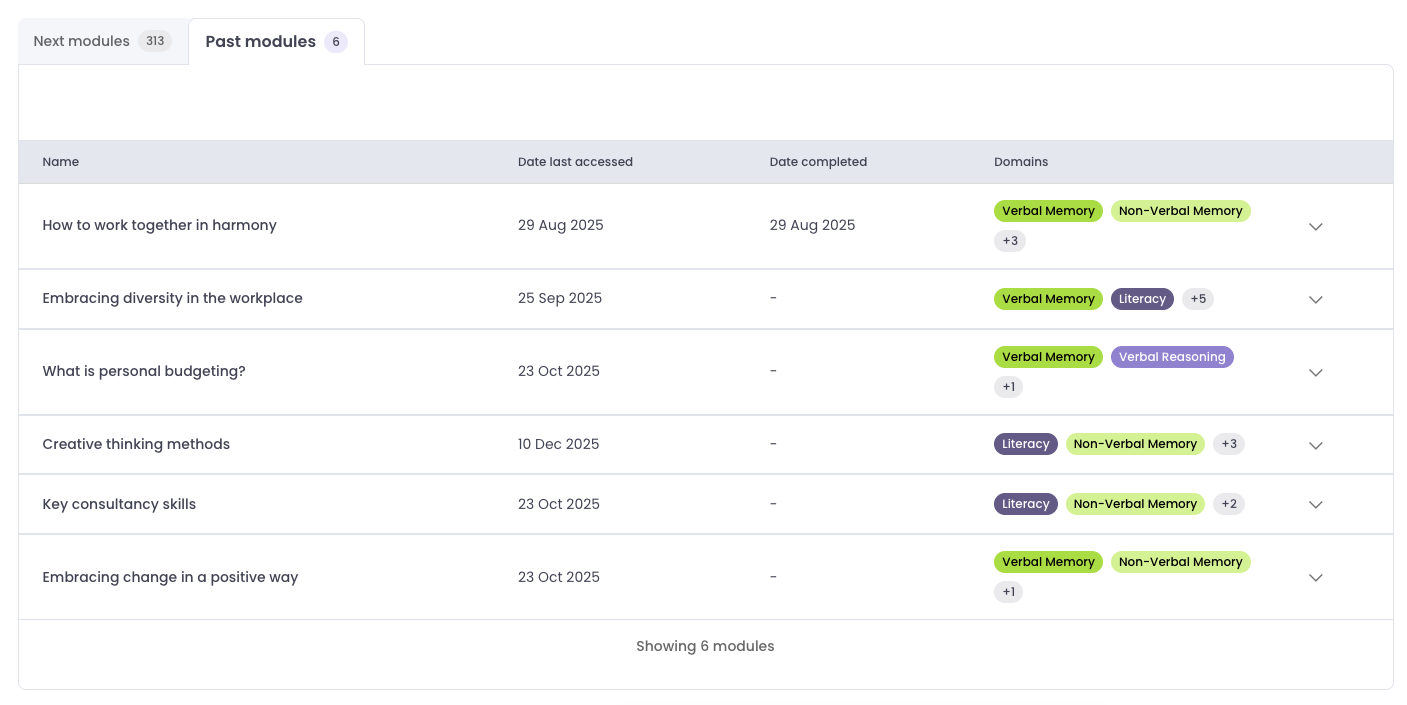Open module Key consultancy skills

pos(119,504)
